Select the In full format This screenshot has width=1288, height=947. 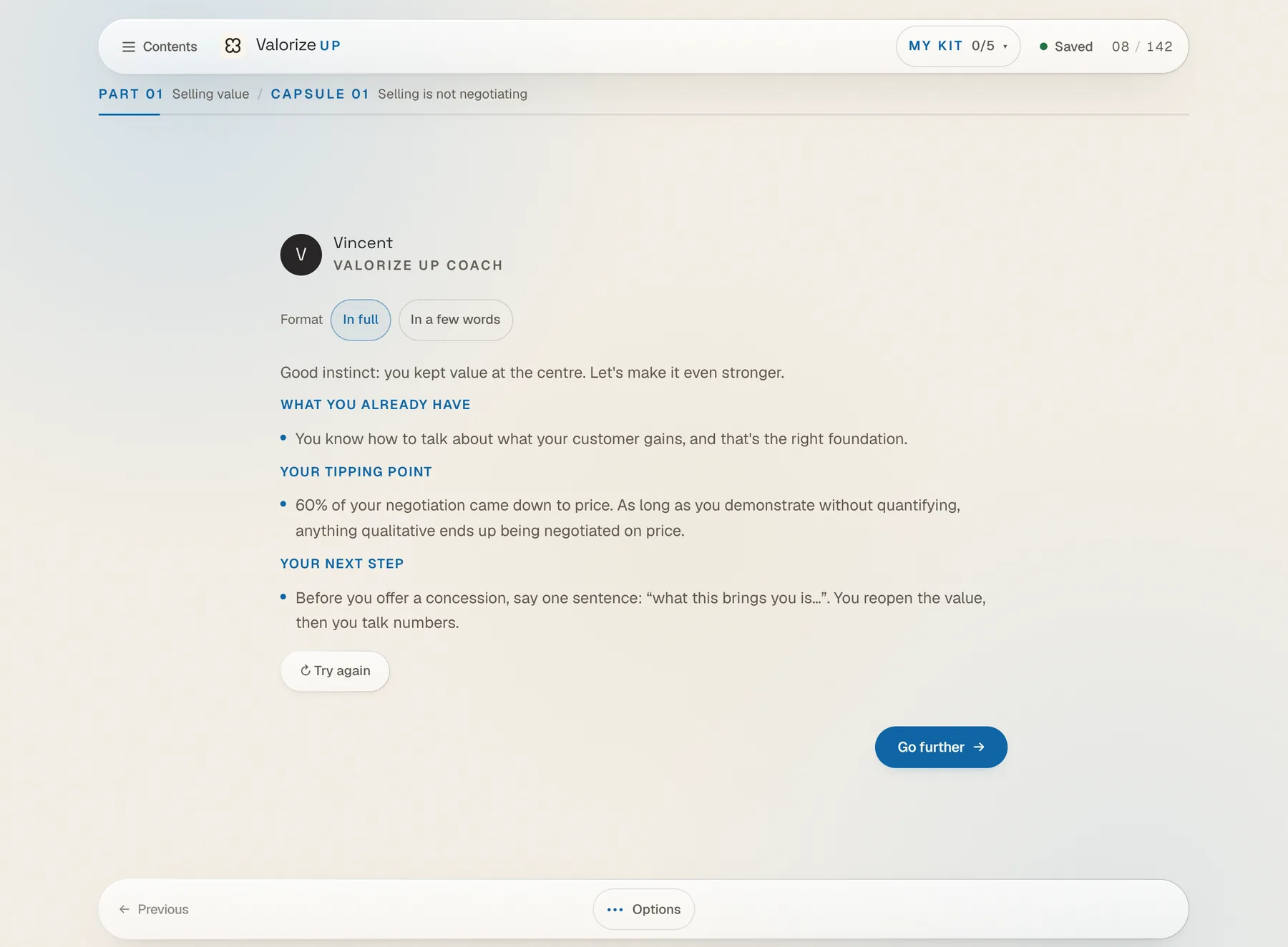[361, 320]
